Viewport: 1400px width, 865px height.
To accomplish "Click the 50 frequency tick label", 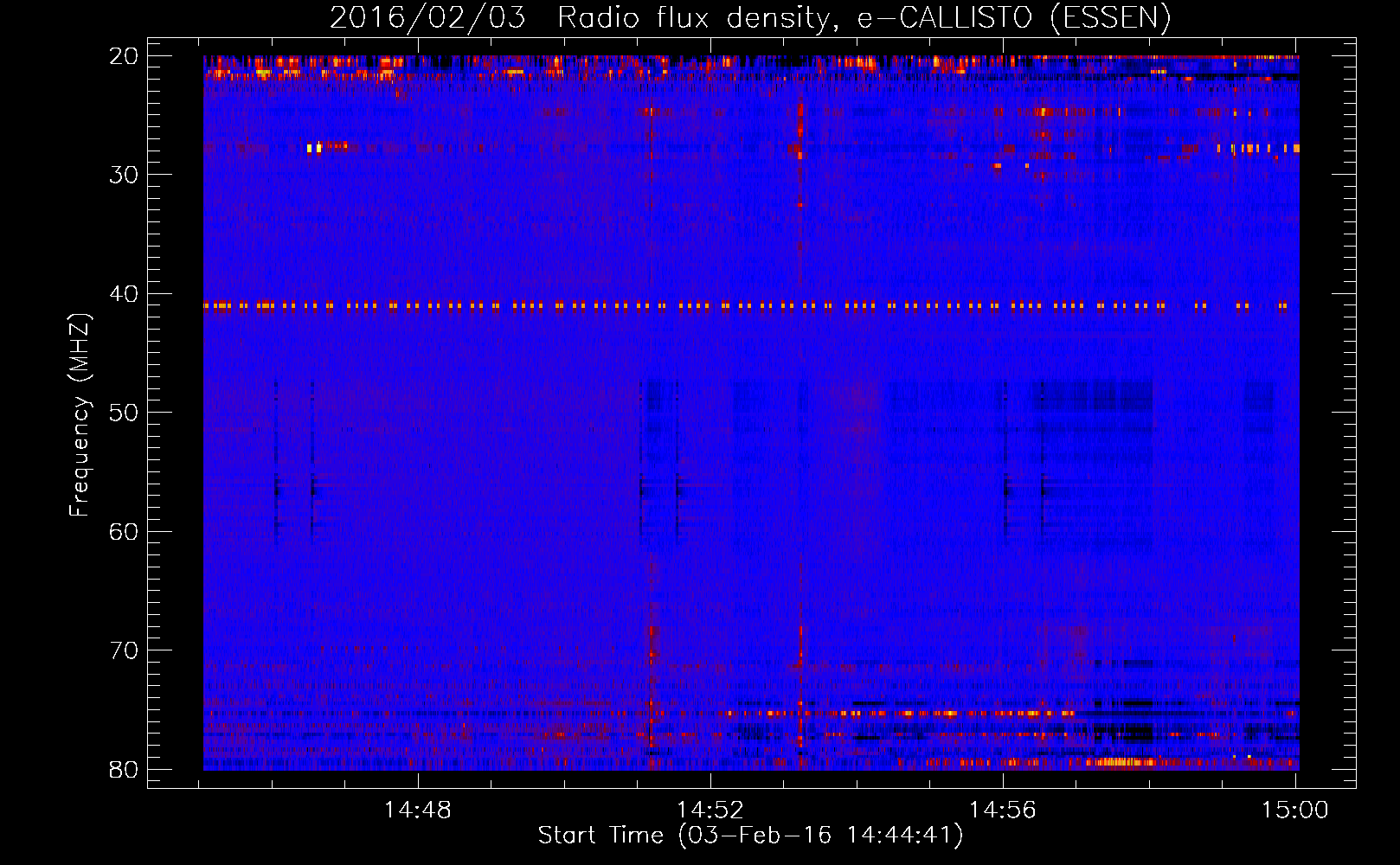I will point(124,413).
